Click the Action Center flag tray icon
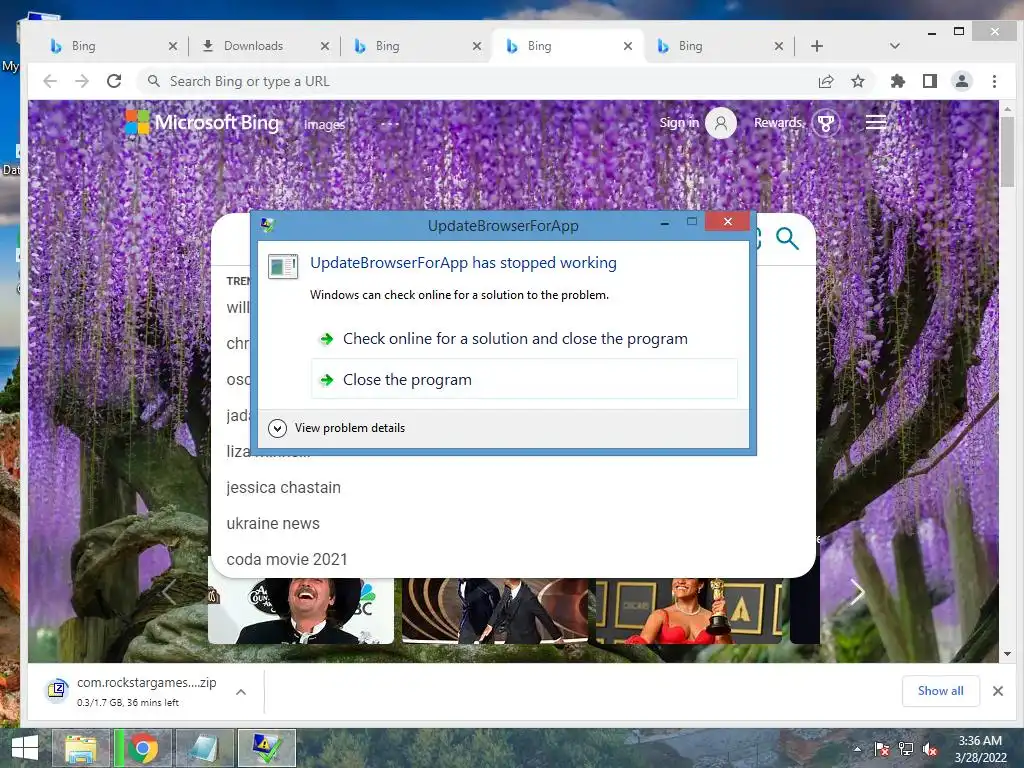The image size is (1024, 768). 882,749
